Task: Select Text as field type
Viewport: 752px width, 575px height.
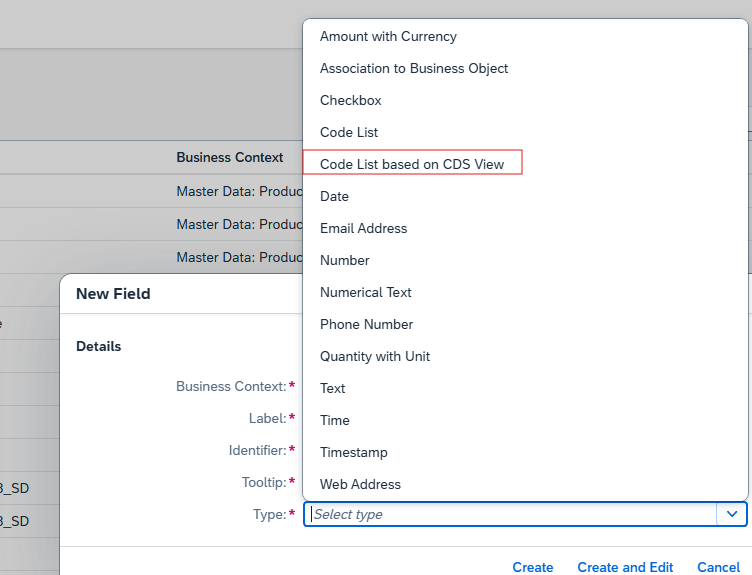Action: coord(333,389)
